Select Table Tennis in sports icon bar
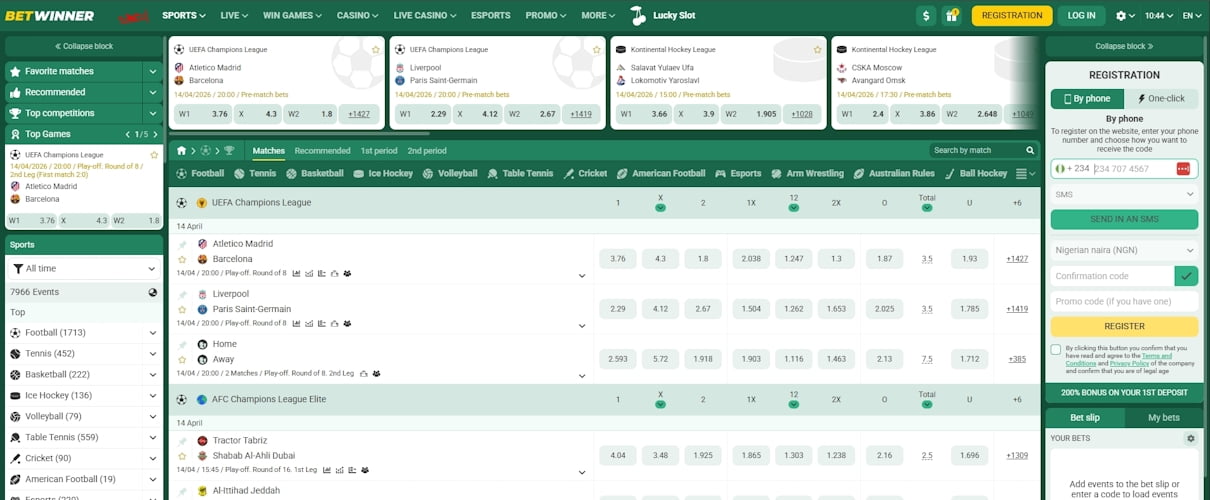 coord(520,173)
